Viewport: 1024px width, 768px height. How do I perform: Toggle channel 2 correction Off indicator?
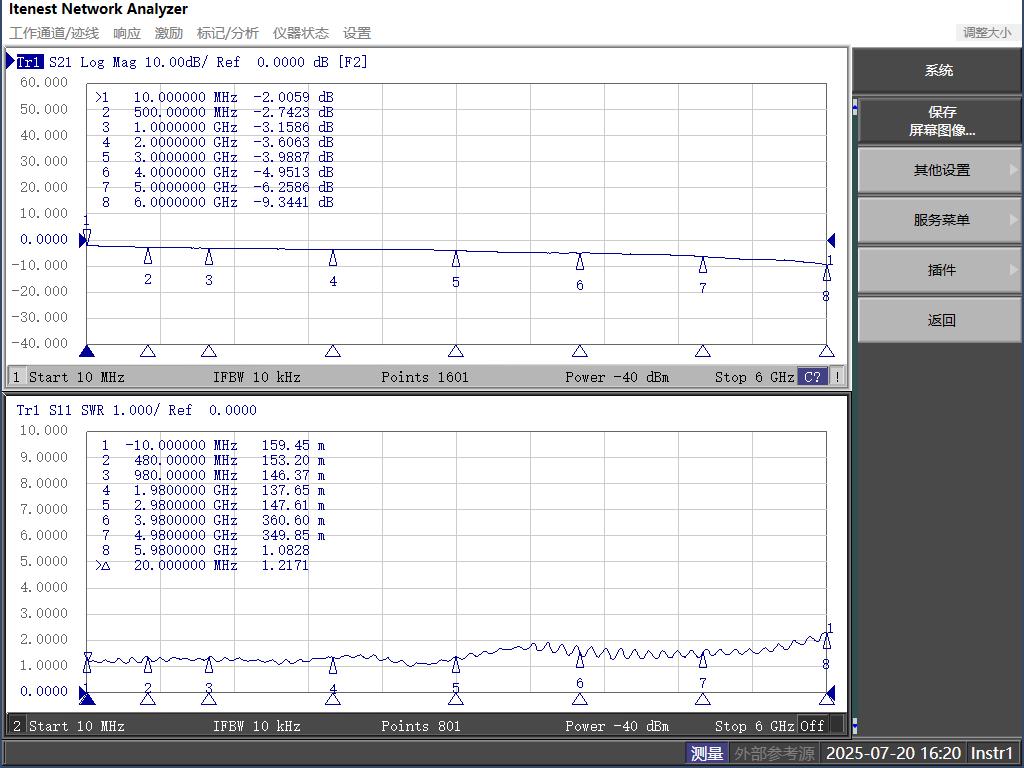pos(812,726)
